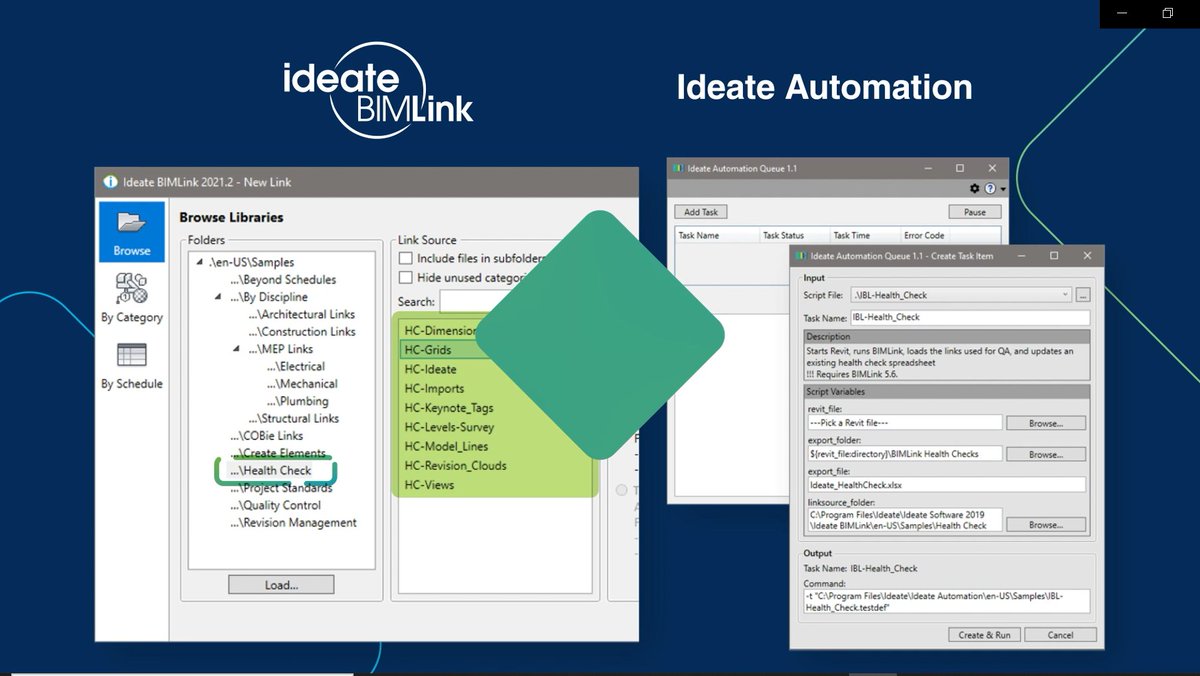Image resolution: width=1200 pixels, height=676 pixels.
Task: Select the COBie Links folder
Action: (x=266, y=436)
